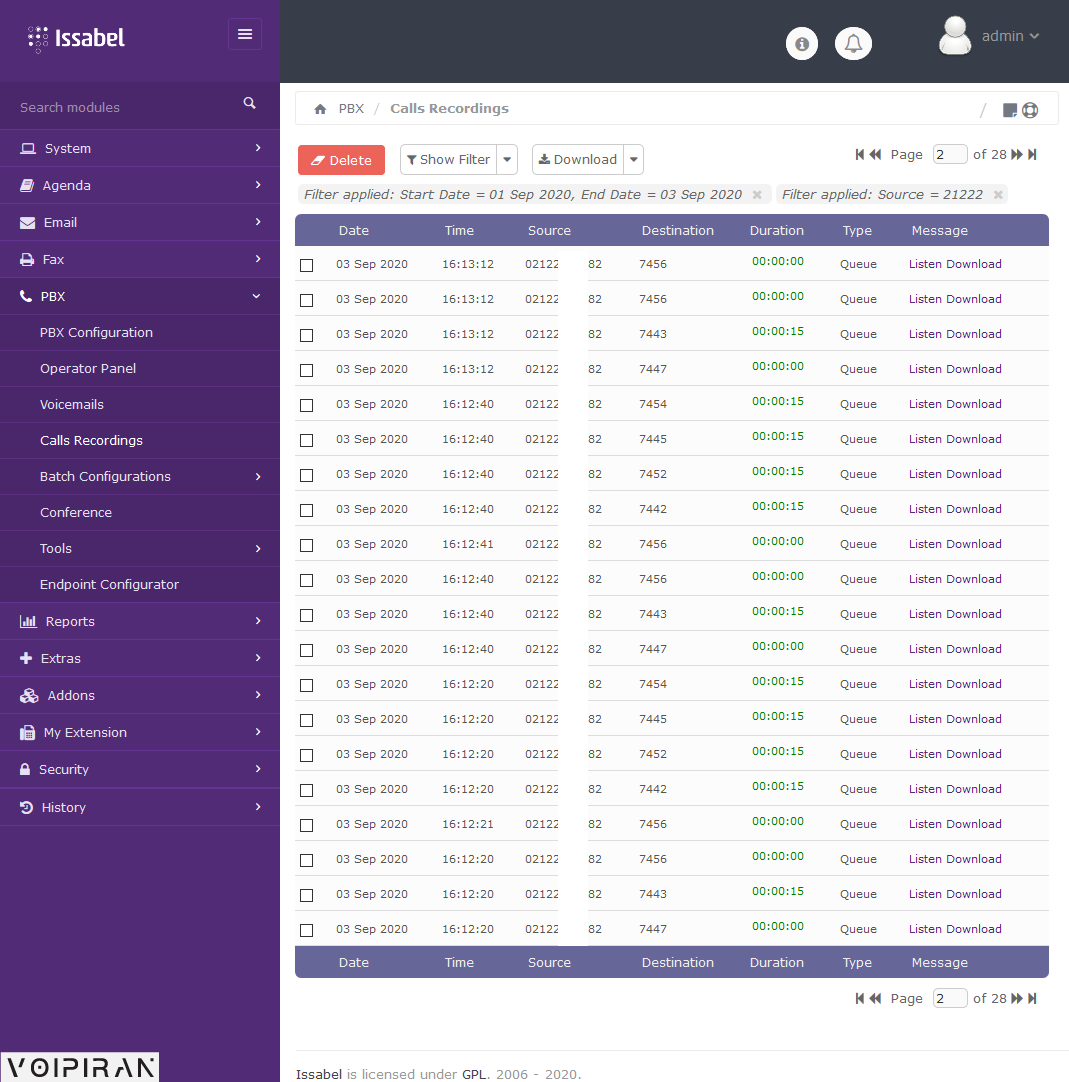1069x1082 pixels.
Task: Click the Show Filter button
Action: (x=449, y=159)
